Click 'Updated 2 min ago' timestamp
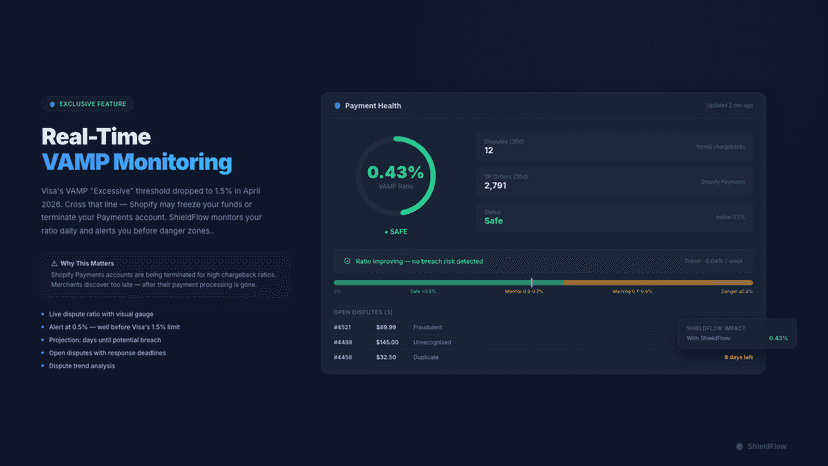Image resolution: width=828 pixels, height=466 pixels. [729, 106]
